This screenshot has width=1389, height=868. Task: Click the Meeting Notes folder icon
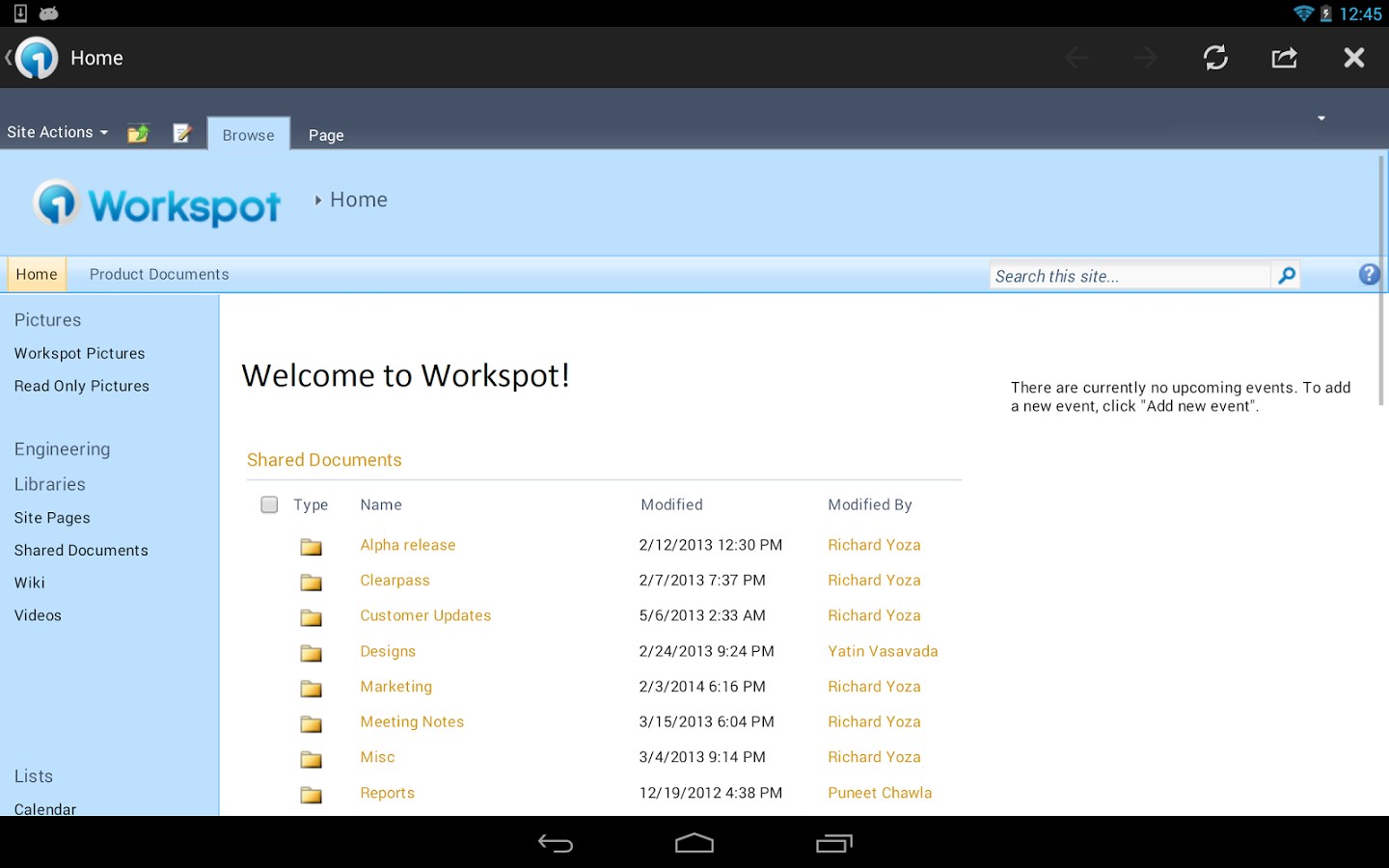tap(311, 723)
